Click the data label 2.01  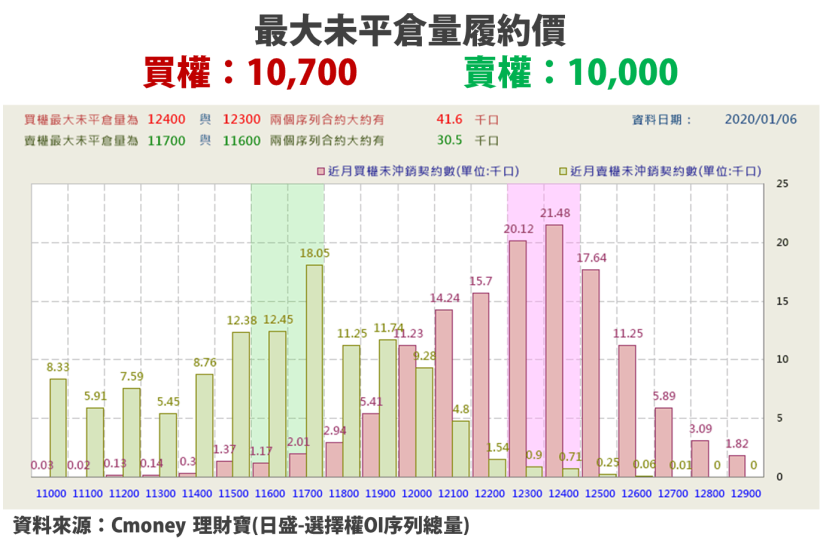(x=298, y=442)
